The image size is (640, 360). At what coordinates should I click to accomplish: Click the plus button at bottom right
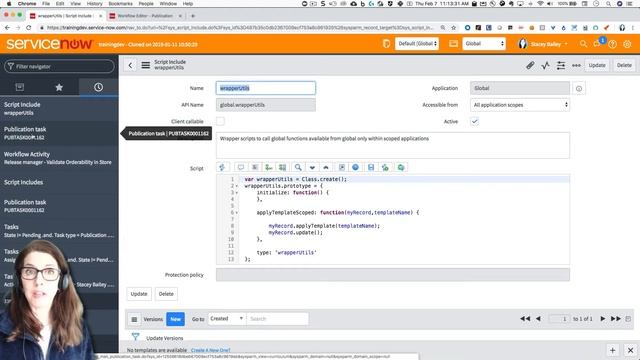pyautogui.click(x=613, y=350)
